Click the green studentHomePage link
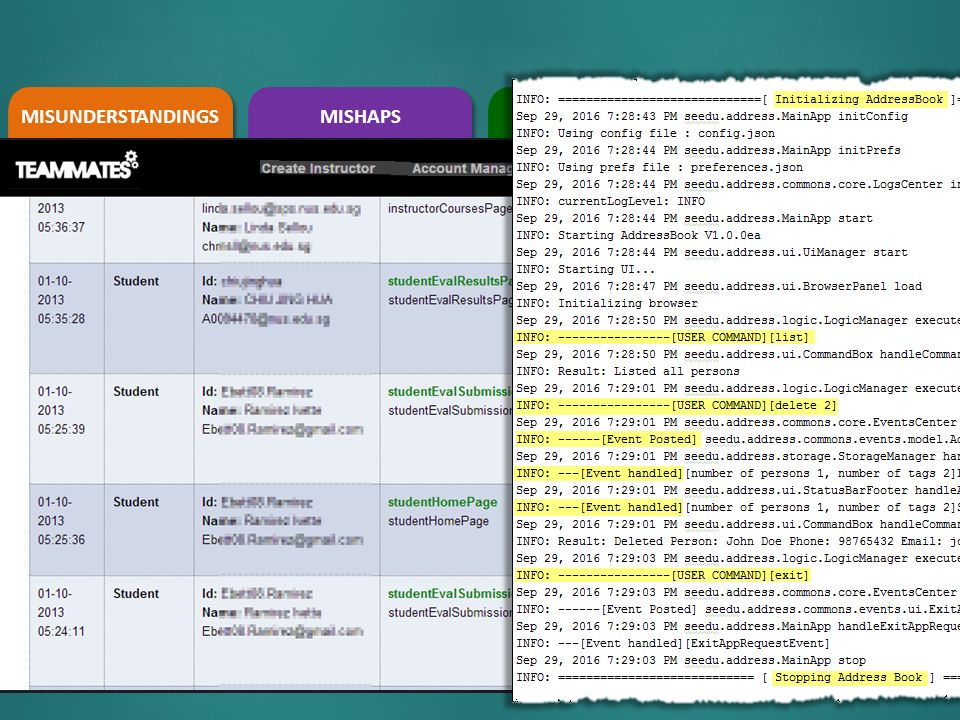The width and height of the screenshot is (960, 720). 442,502
